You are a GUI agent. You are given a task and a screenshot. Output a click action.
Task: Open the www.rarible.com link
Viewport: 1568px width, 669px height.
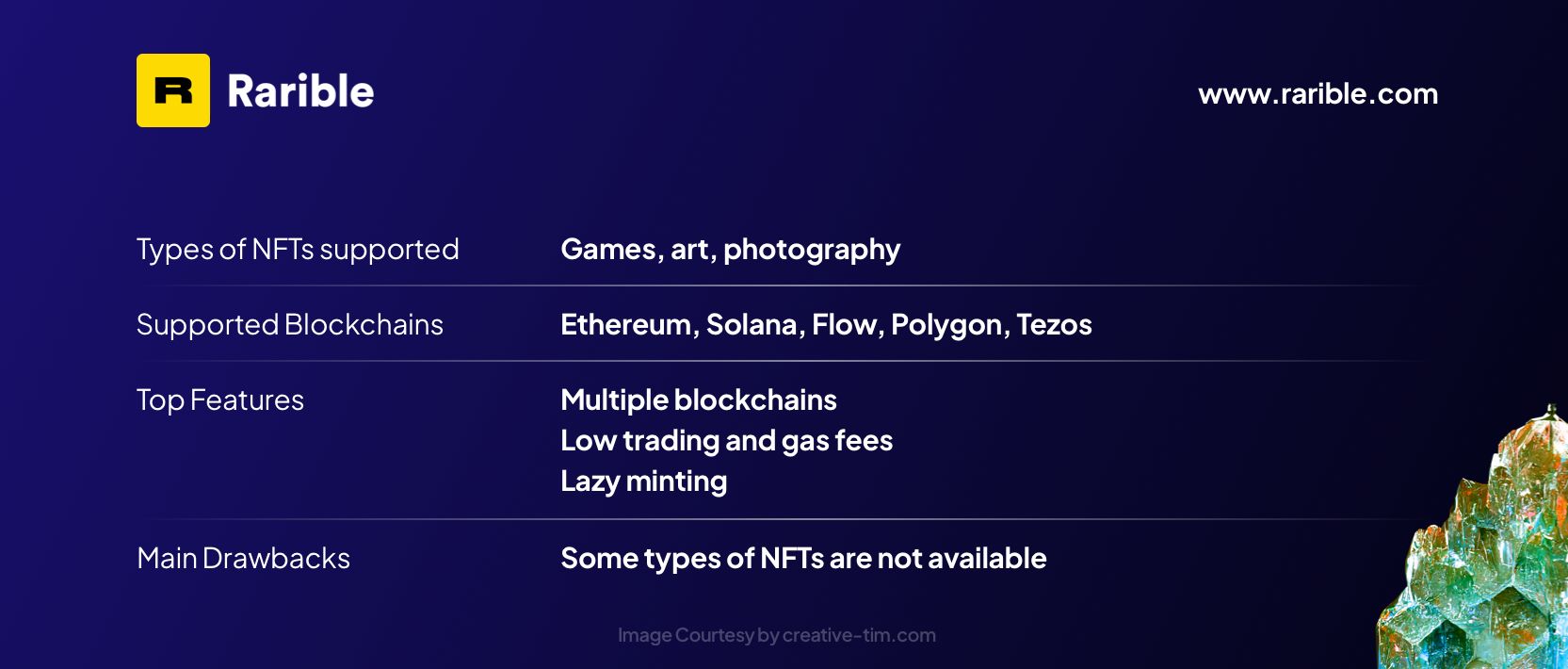click(x=1317, y=94)
